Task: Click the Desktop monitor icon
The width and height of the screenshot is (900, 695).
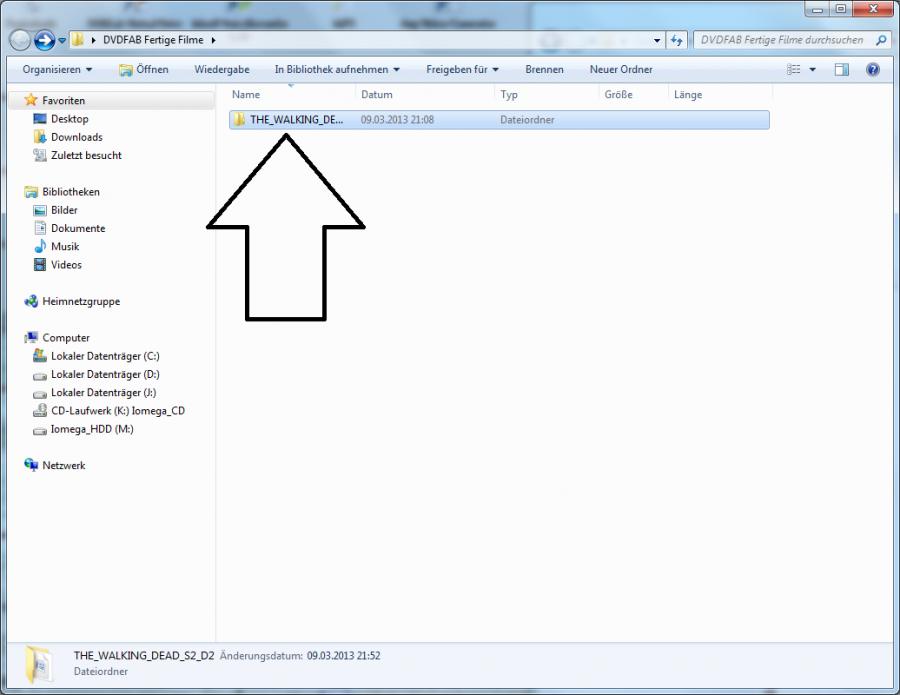Action: click(x=40, y=119)
